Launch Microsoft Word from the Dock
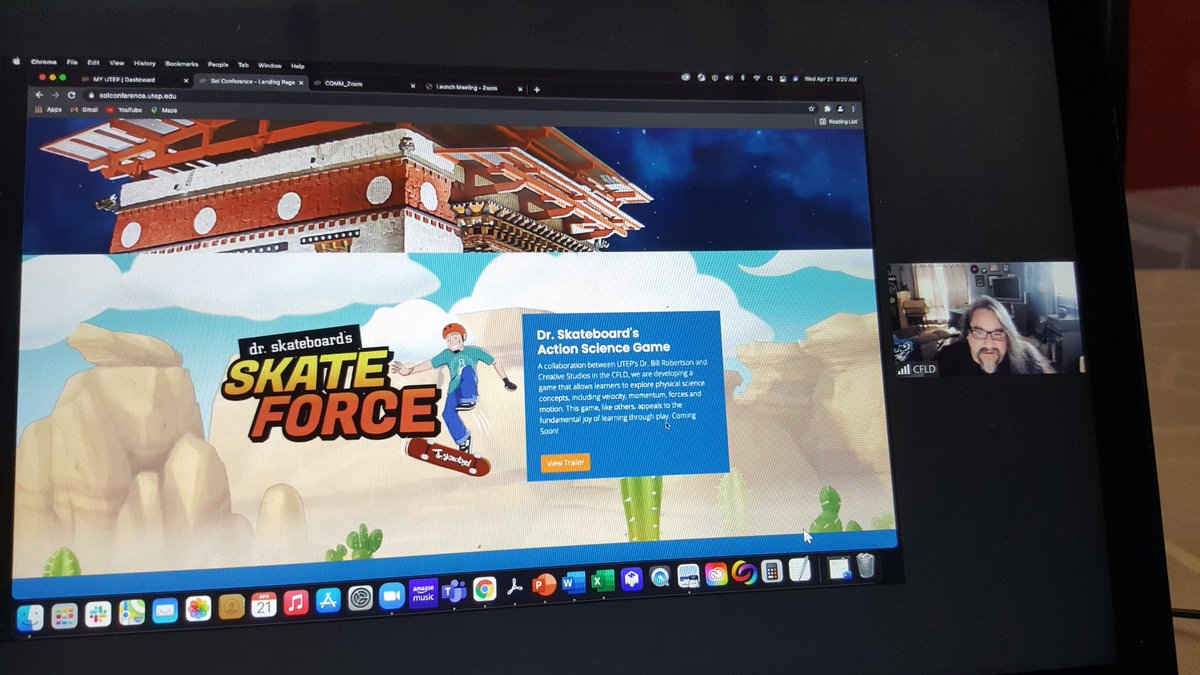This screenshot has width=1200, height=675. tap(574, 583)
